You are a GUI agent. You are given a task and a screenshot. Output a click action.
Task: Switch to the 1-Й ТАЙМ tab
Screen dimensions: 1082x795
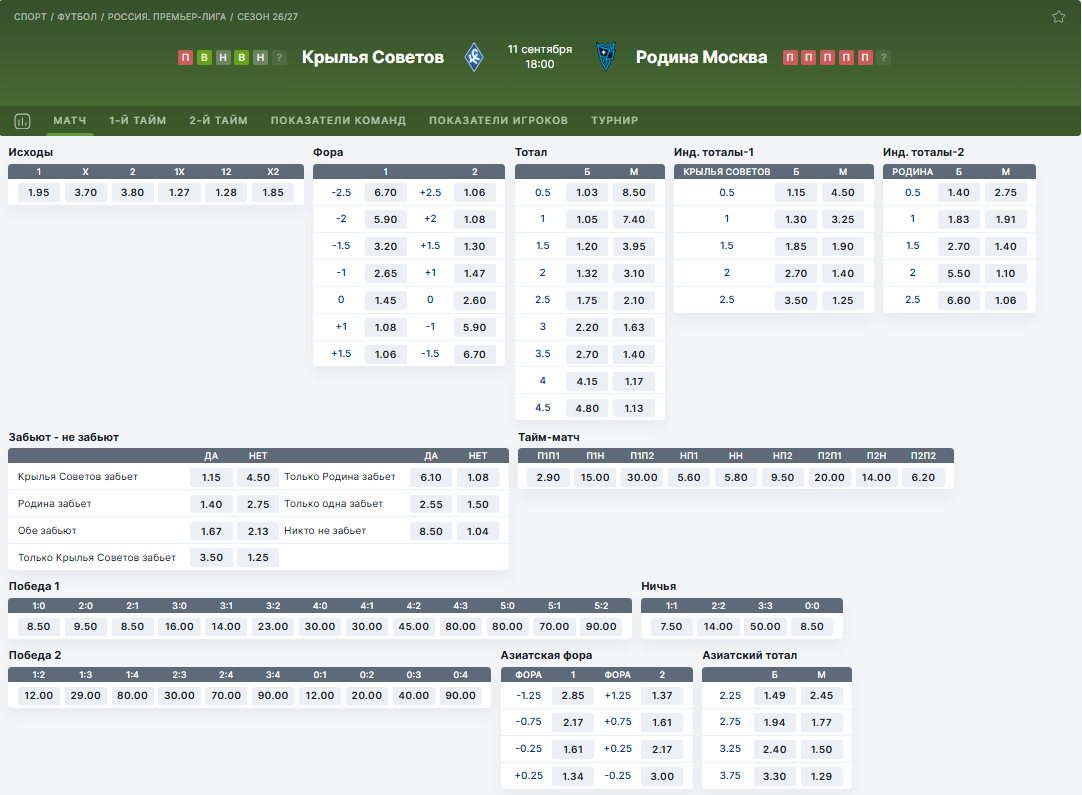pyautogui.click(x=137, y=120)
